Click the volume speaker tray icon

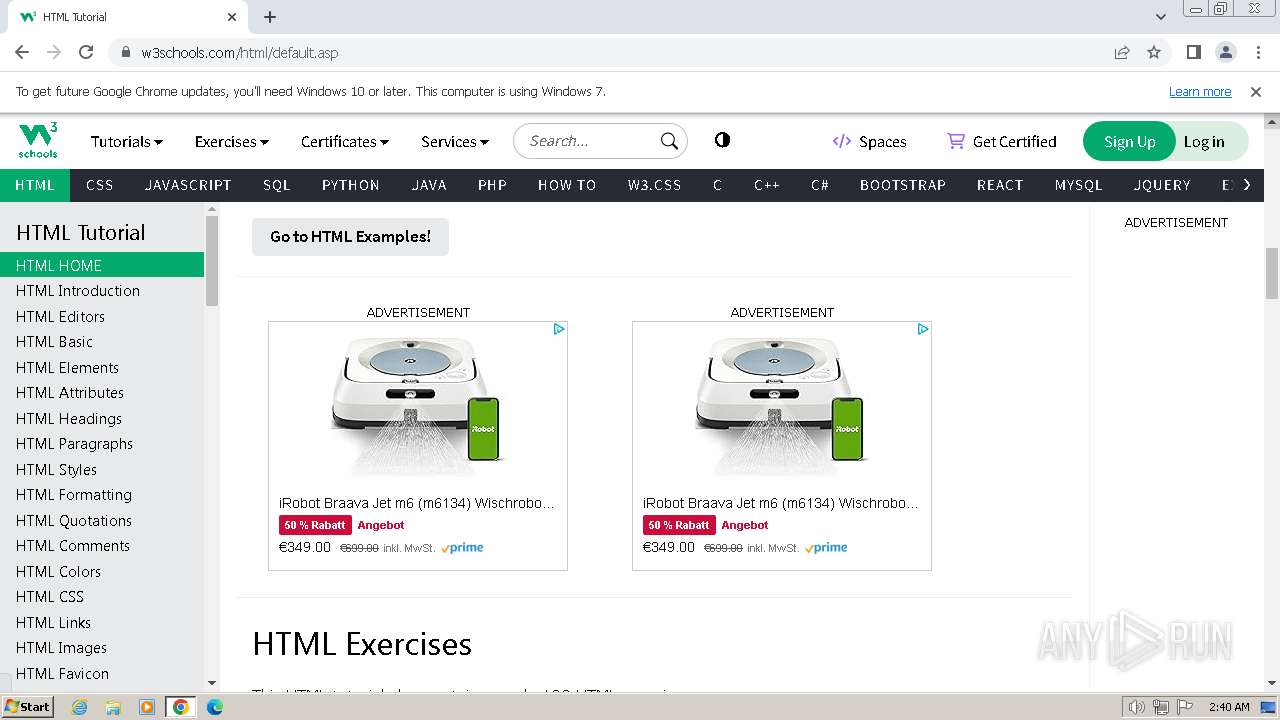(x=1136, y=707)
